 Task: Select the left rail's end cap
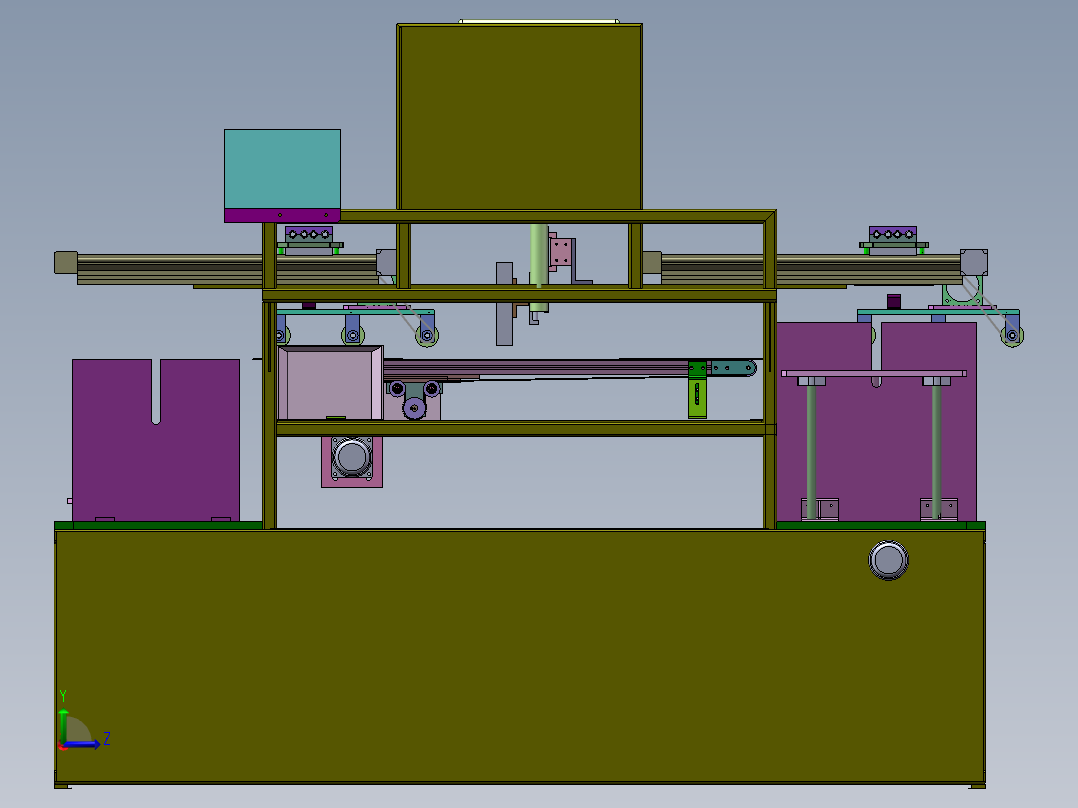click(x=66, y=263)
